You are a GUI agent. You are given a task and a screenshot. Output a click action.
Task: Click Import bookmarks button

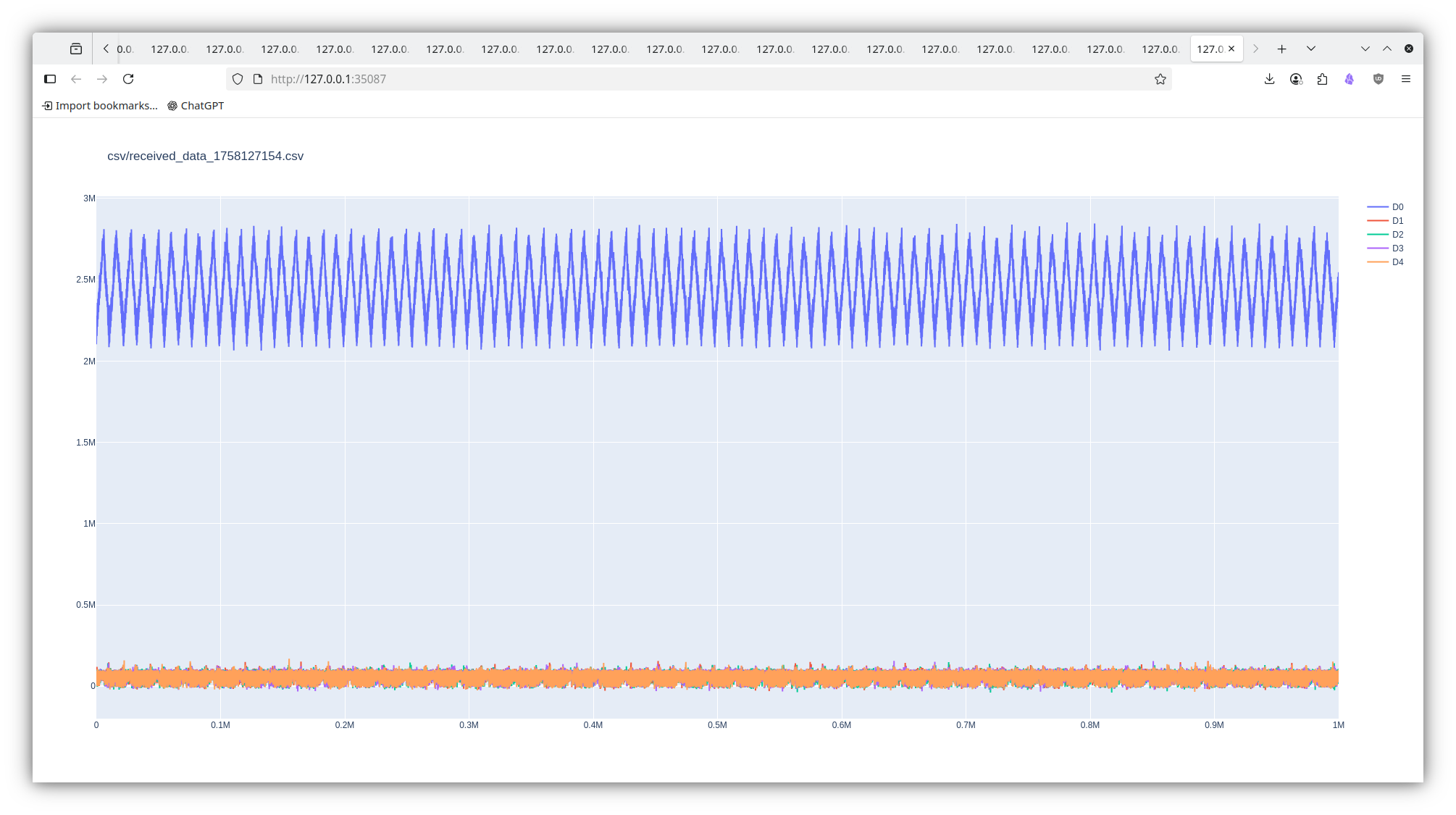click(x=100, y=106)
